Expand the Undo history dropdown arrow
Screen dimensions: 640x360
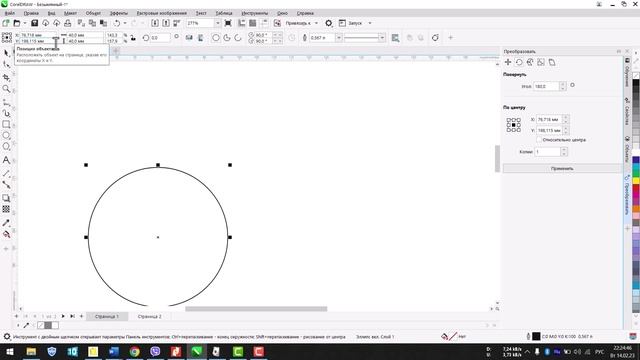pyautogui.click(x=125, y=23)
